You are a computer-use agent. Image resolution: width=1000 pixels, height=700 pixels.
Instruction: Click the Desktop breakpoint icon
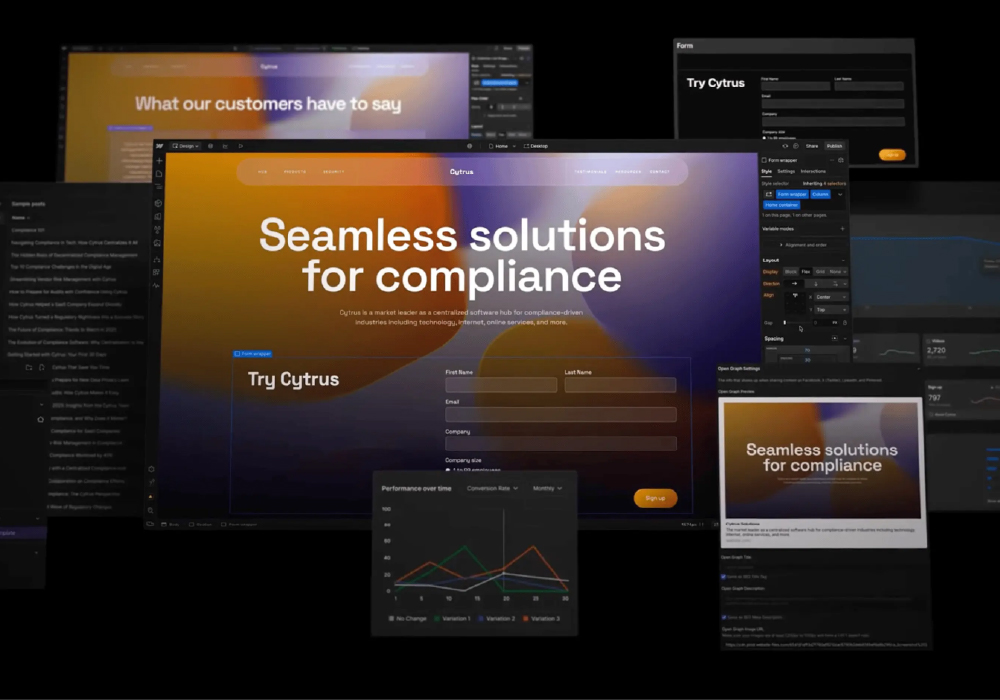(524, 146)
